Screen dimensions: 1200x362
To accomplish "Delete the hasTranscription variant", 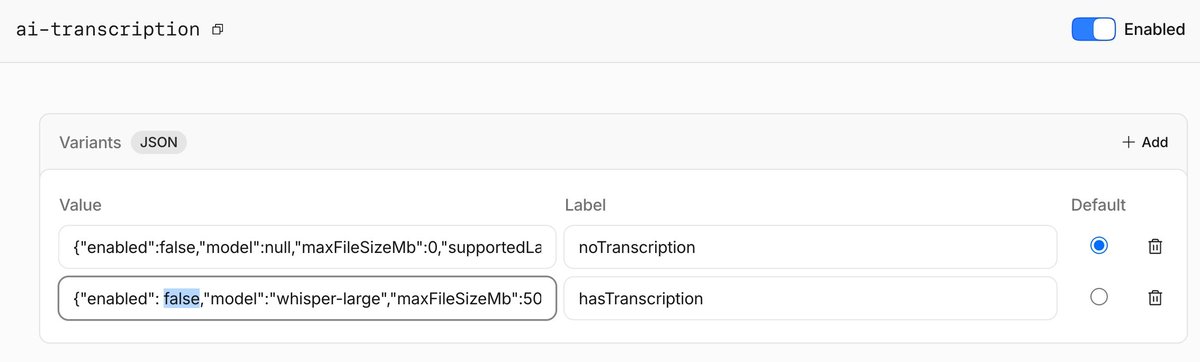I will click(1154, 297).
